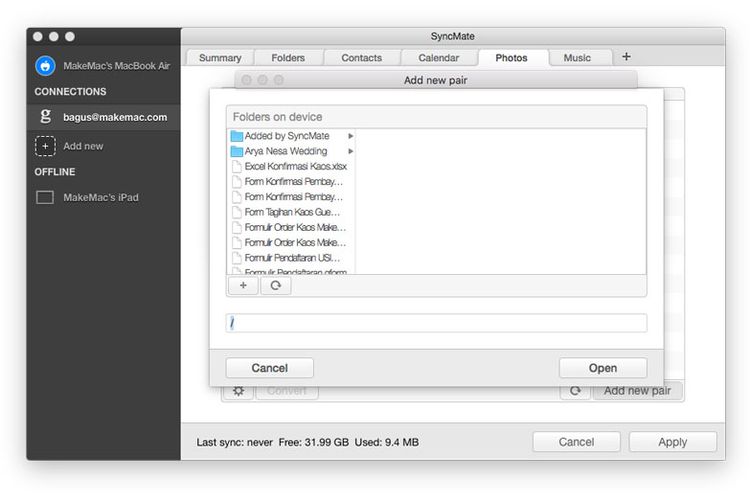Select the Arya Nesa Wedding folder icon
Image resolution: width=750 pixels, height=500 pixels.
(236, 151)
